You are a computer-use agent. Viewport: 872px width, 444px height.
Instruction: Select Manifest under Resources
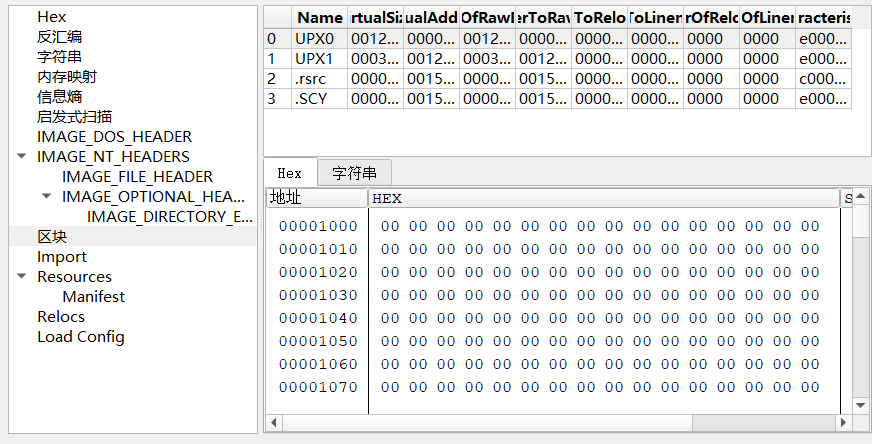(x=93, y=297)
